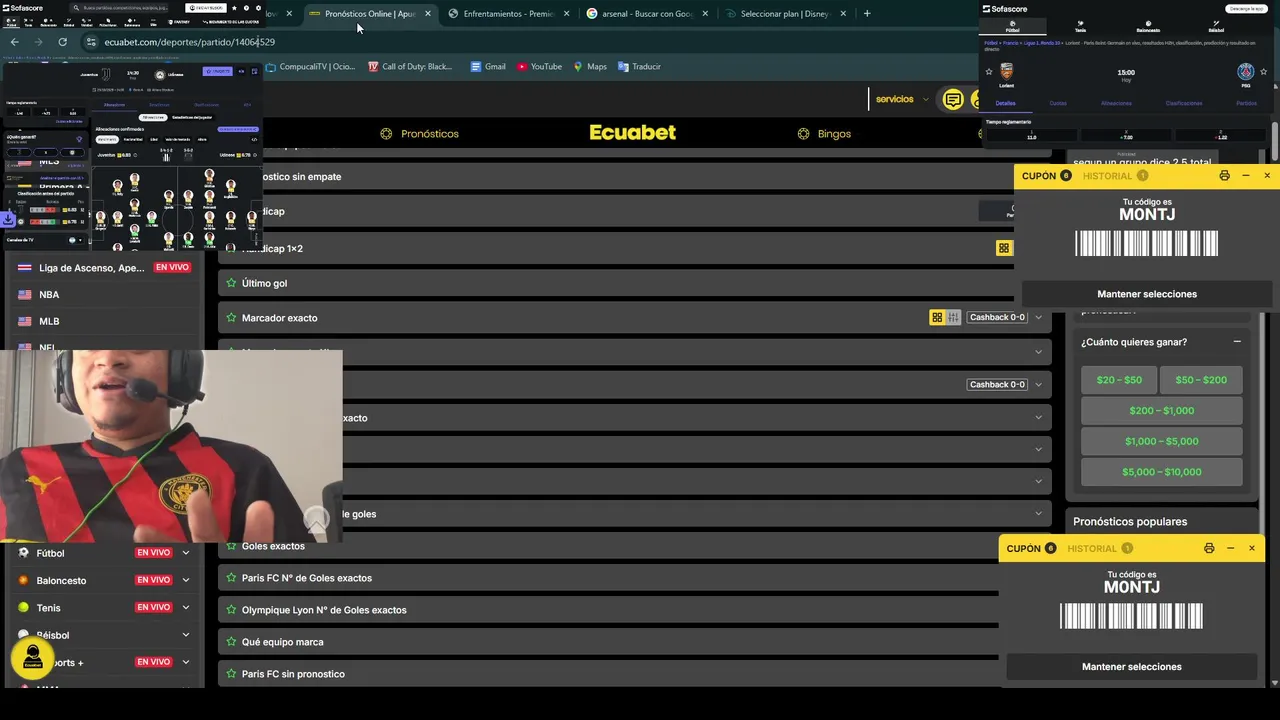Choose the $20 – $50 win range
Viewport: 1280px width, 720px height.
1119,380
